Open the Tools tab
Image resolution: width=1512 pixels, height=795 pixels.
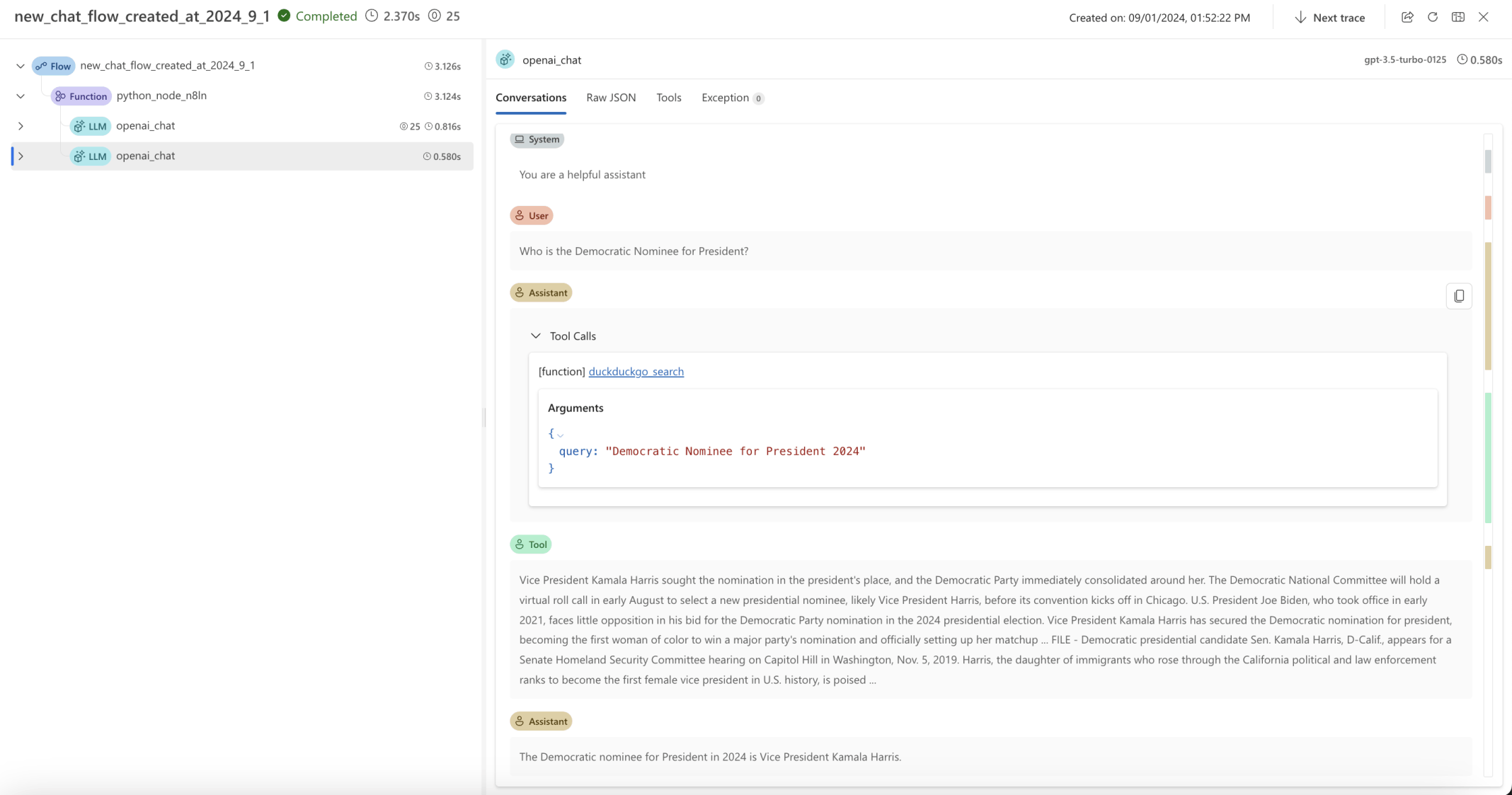pyautogui.click(x=668, y=98)
